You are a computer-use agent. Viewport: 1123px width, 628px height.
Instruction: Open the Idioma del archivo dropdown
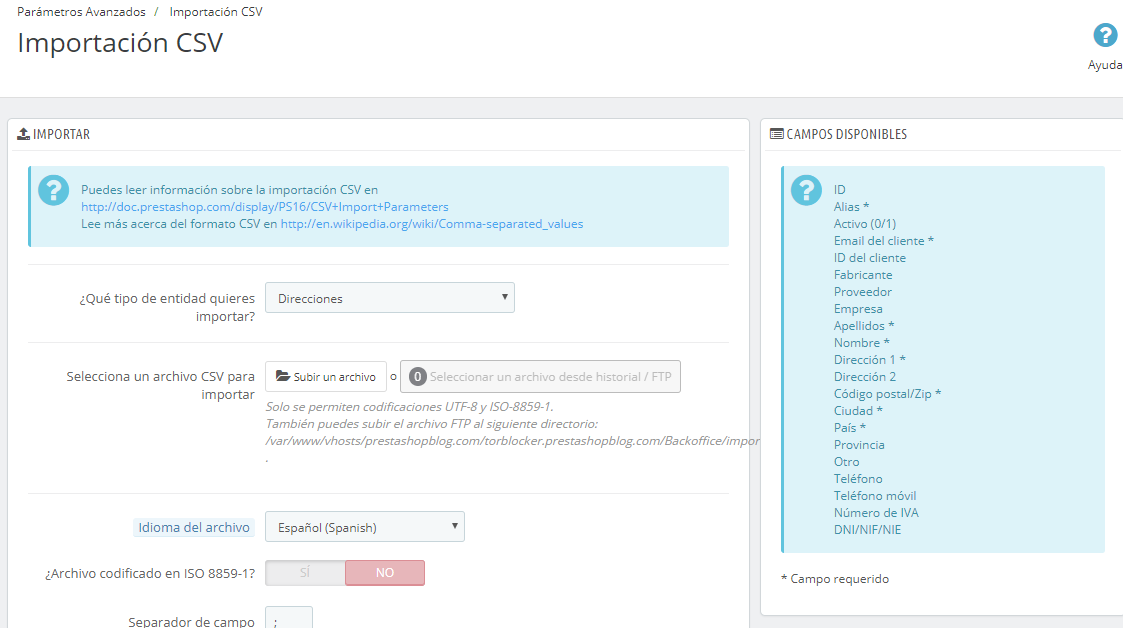click(x=365, y=527)
